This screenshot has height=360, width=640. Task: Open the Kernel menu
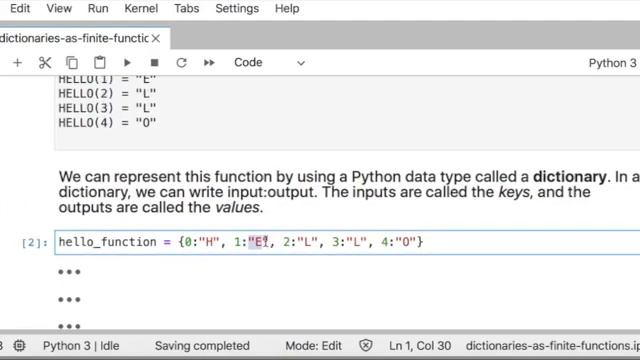pos(141,9)
